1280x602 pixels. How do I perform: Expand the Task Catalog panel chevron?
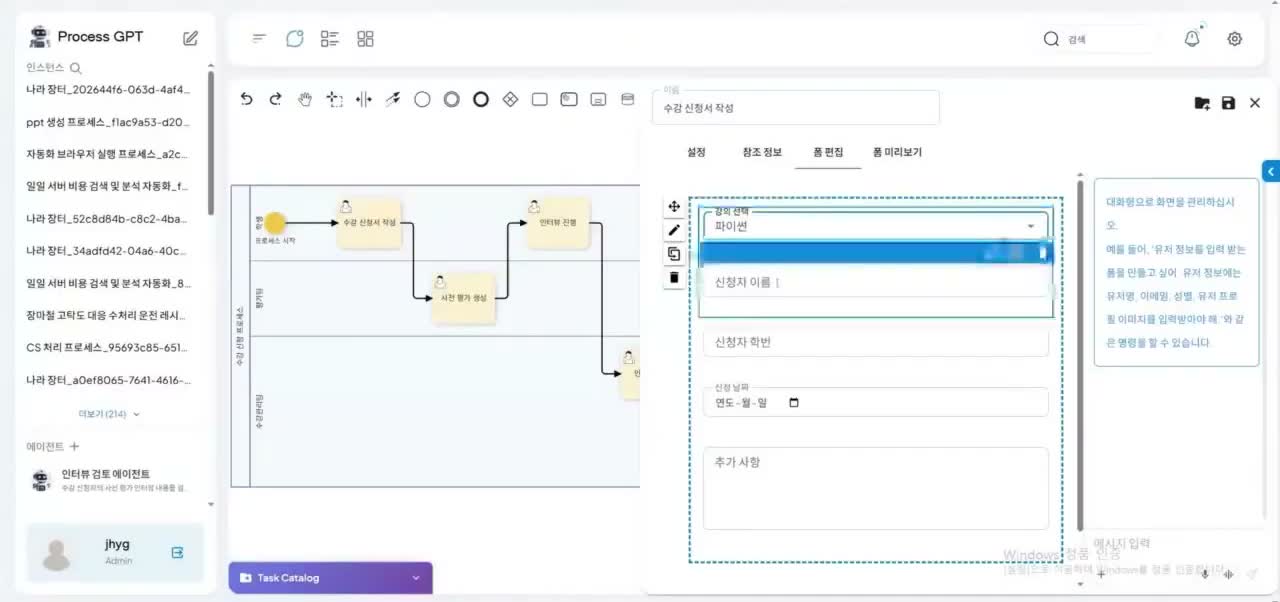416,578
